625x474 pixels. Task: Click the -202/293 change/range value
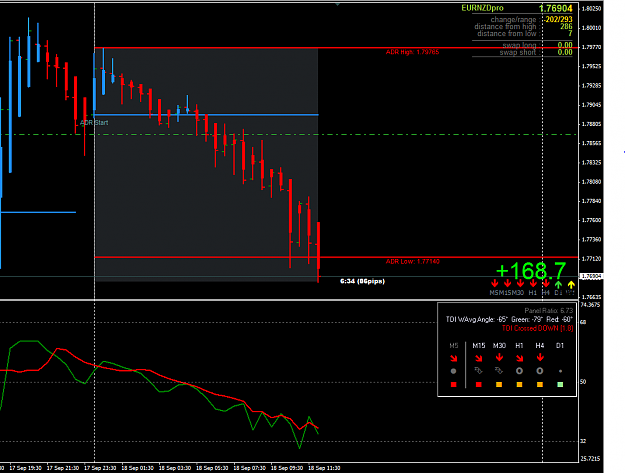[x=558, y=19]
